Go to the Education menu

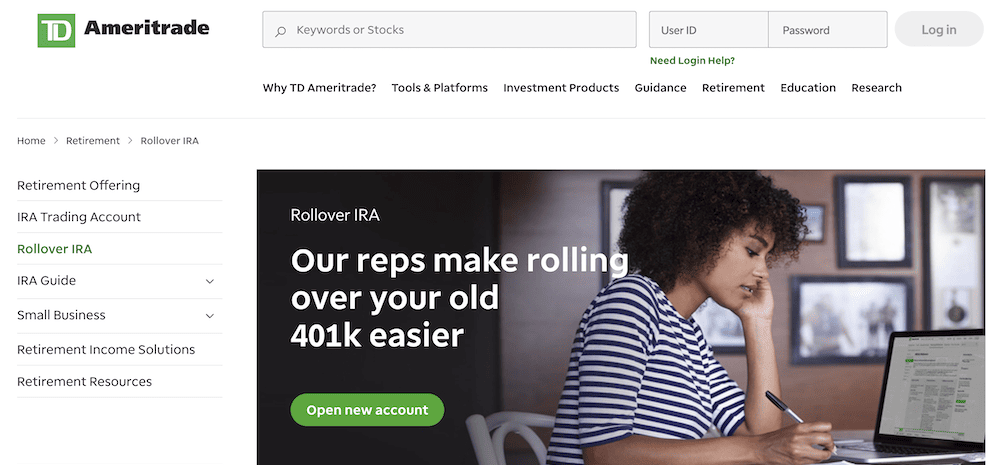(x=808, y=88)
